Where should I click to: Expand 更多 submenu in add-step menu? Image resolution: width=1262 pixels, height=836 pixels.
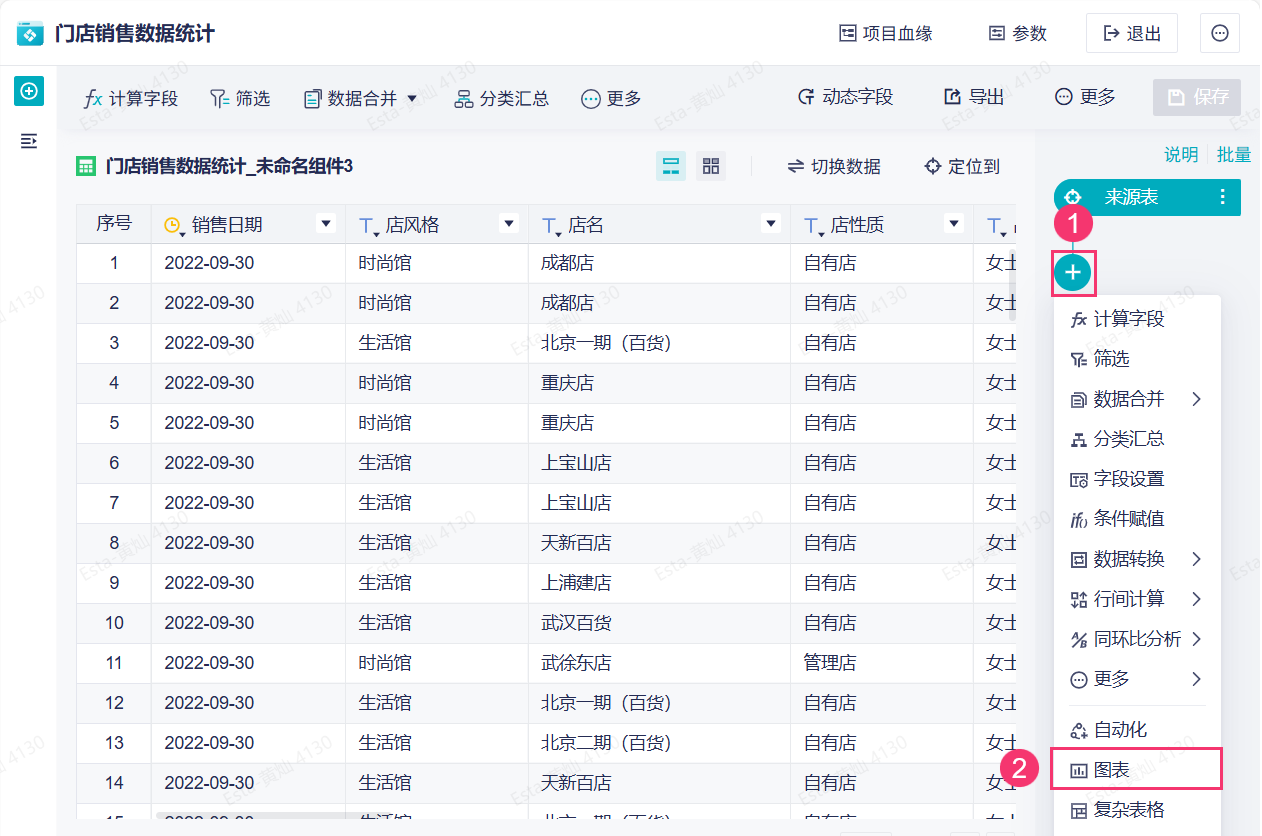tap(1136, 679)
